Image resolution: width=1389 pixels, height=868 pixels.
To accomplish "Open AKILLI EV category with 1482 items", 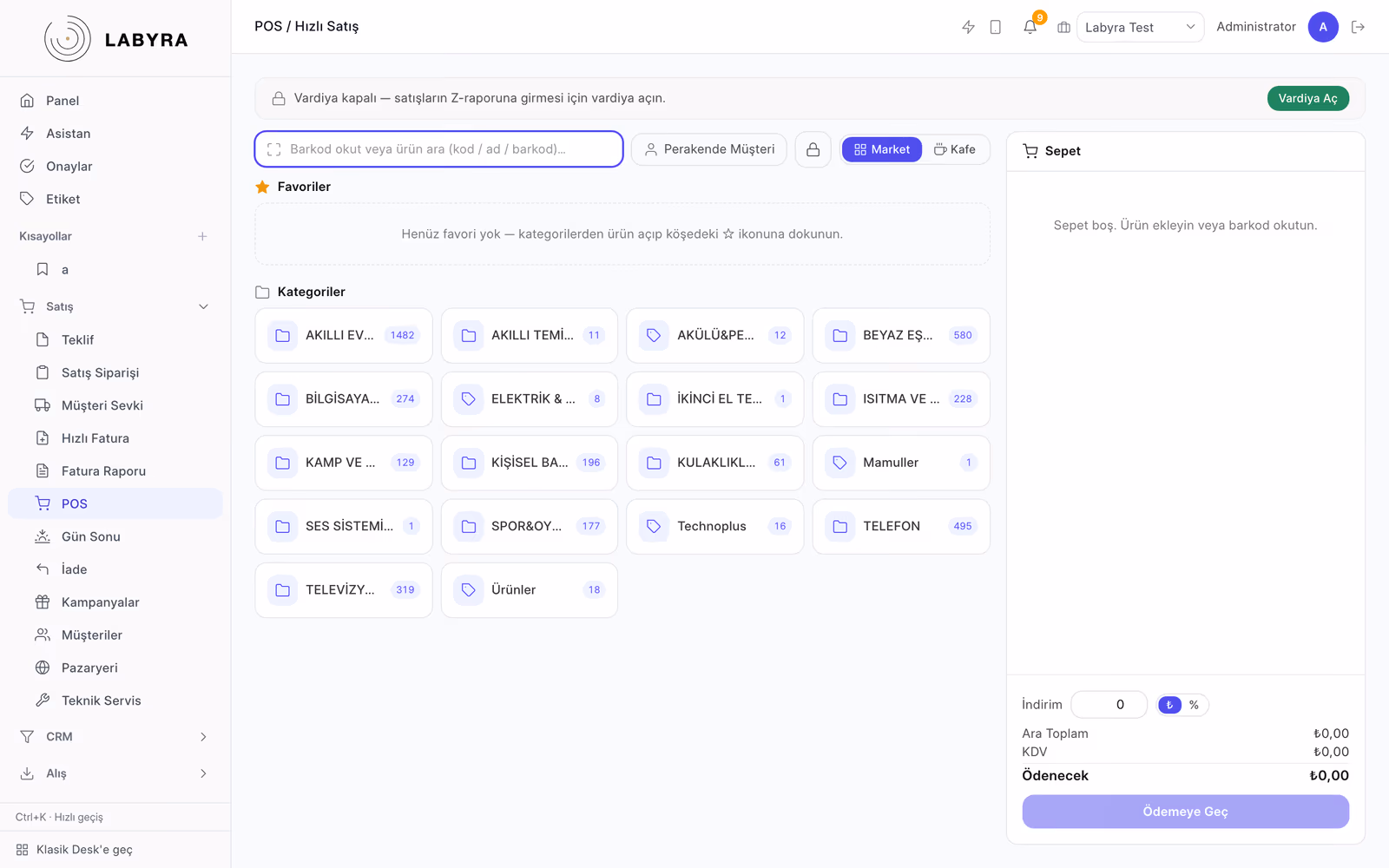I will click(344, 335).
